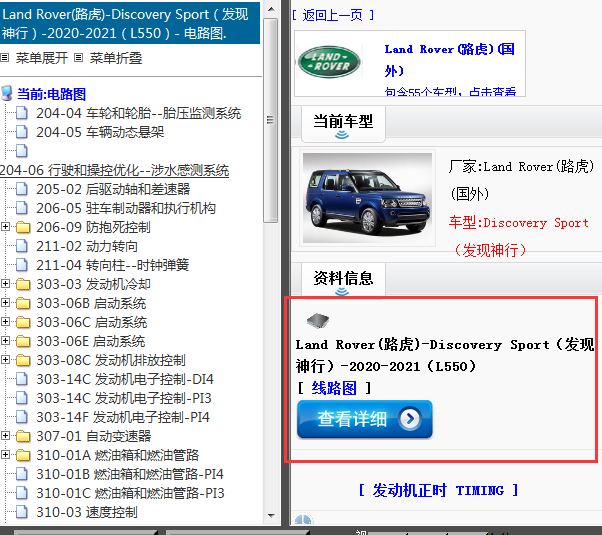Open 204-04 车轮和轮胎--胎压监测系统
Viewport: 602px width, 535px height.
pos(139,113)
